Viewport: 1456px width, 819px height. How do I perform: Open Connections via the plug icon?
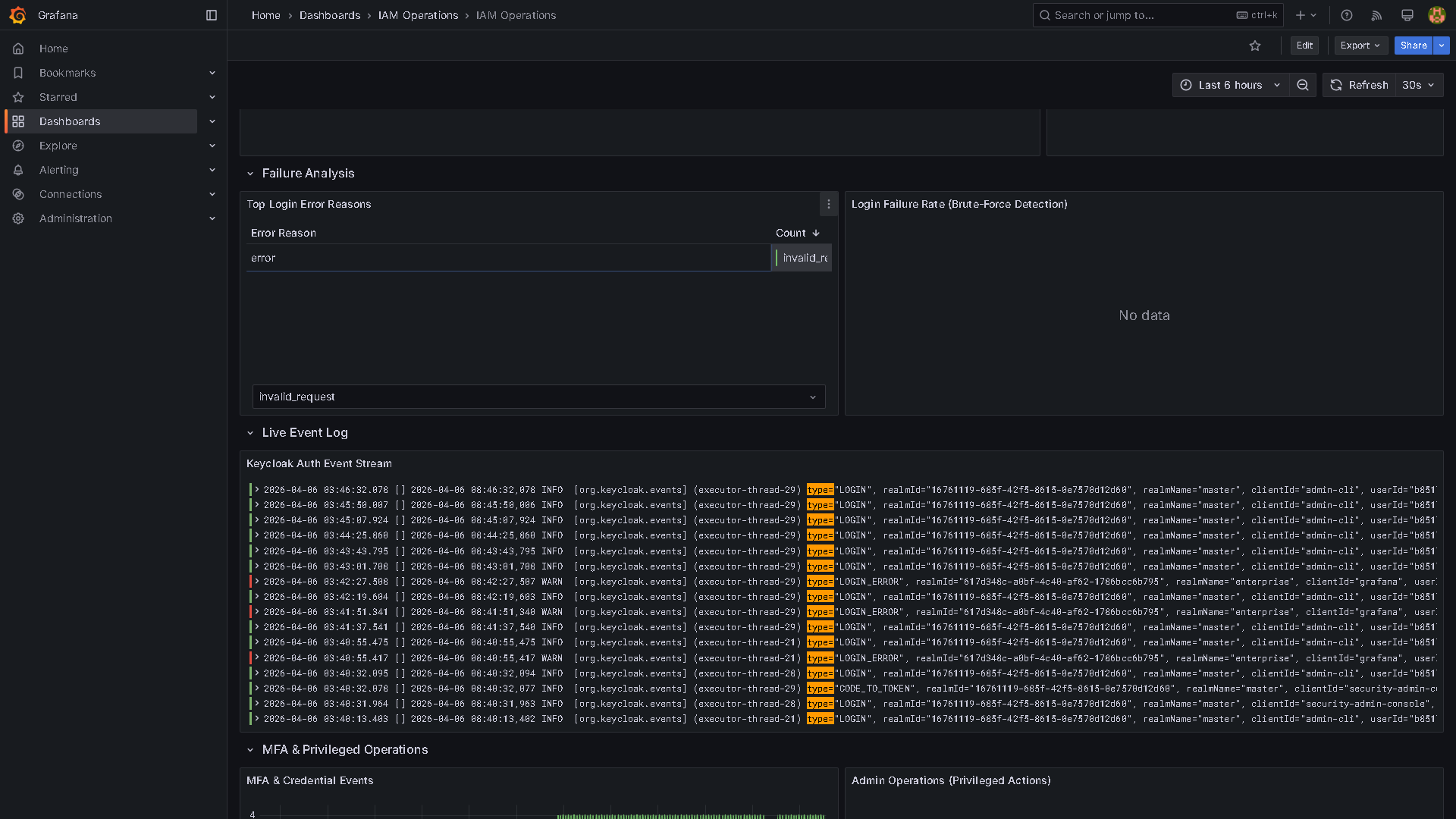point(18,194)
